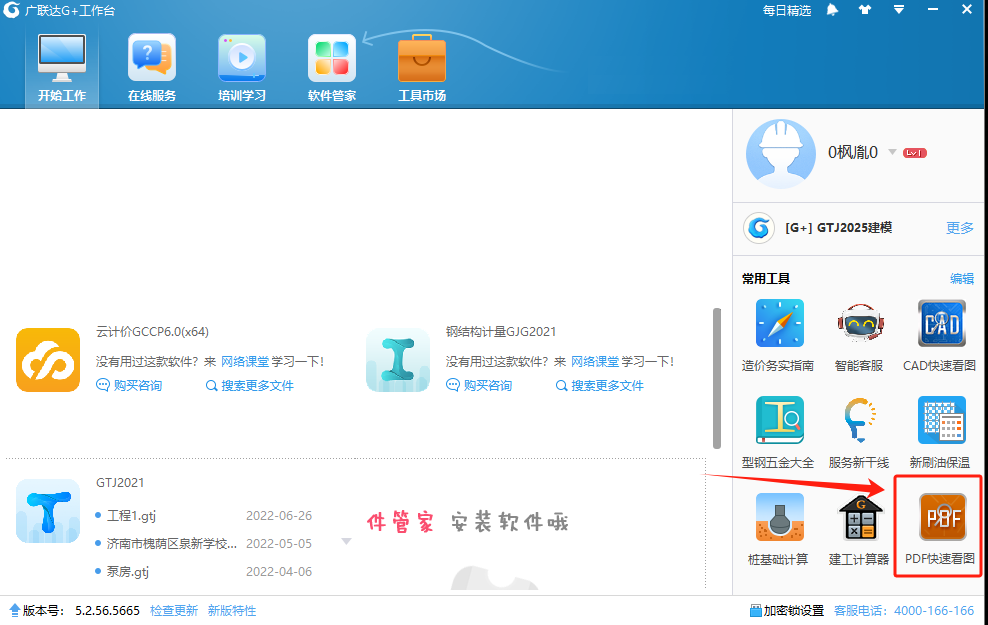The image size is (988, 625).
Task: Switch to 在线服务 tab
Action: click(152, 68)
